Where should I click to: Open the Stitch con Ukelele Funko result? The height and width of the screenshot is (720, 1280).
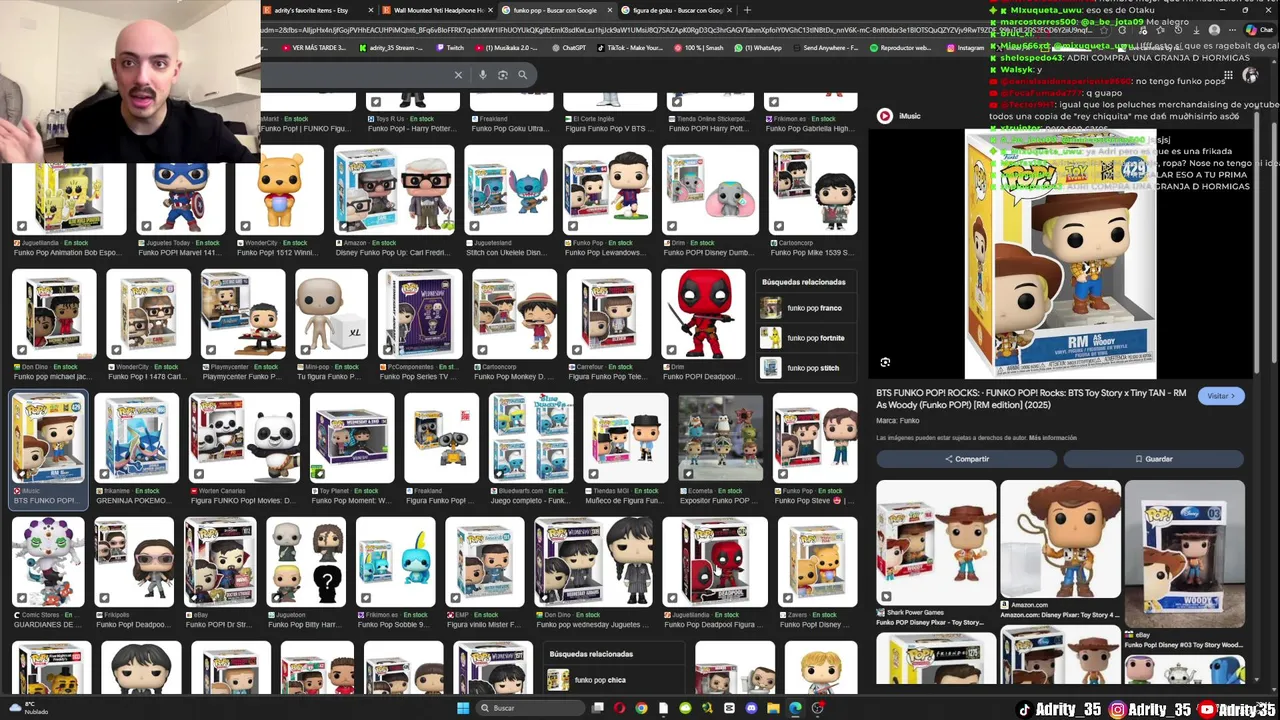click(508, 190)
